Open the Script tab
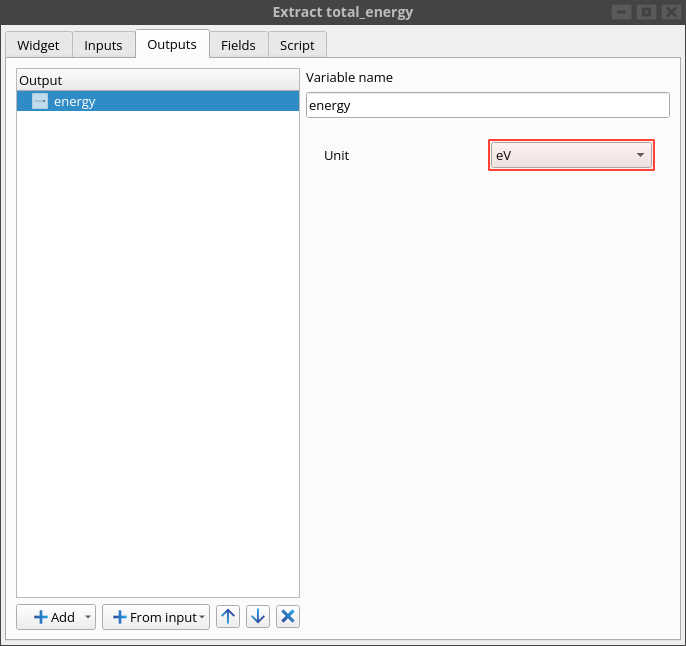Screen dimensions: 686x646 [x=297, y=45]
